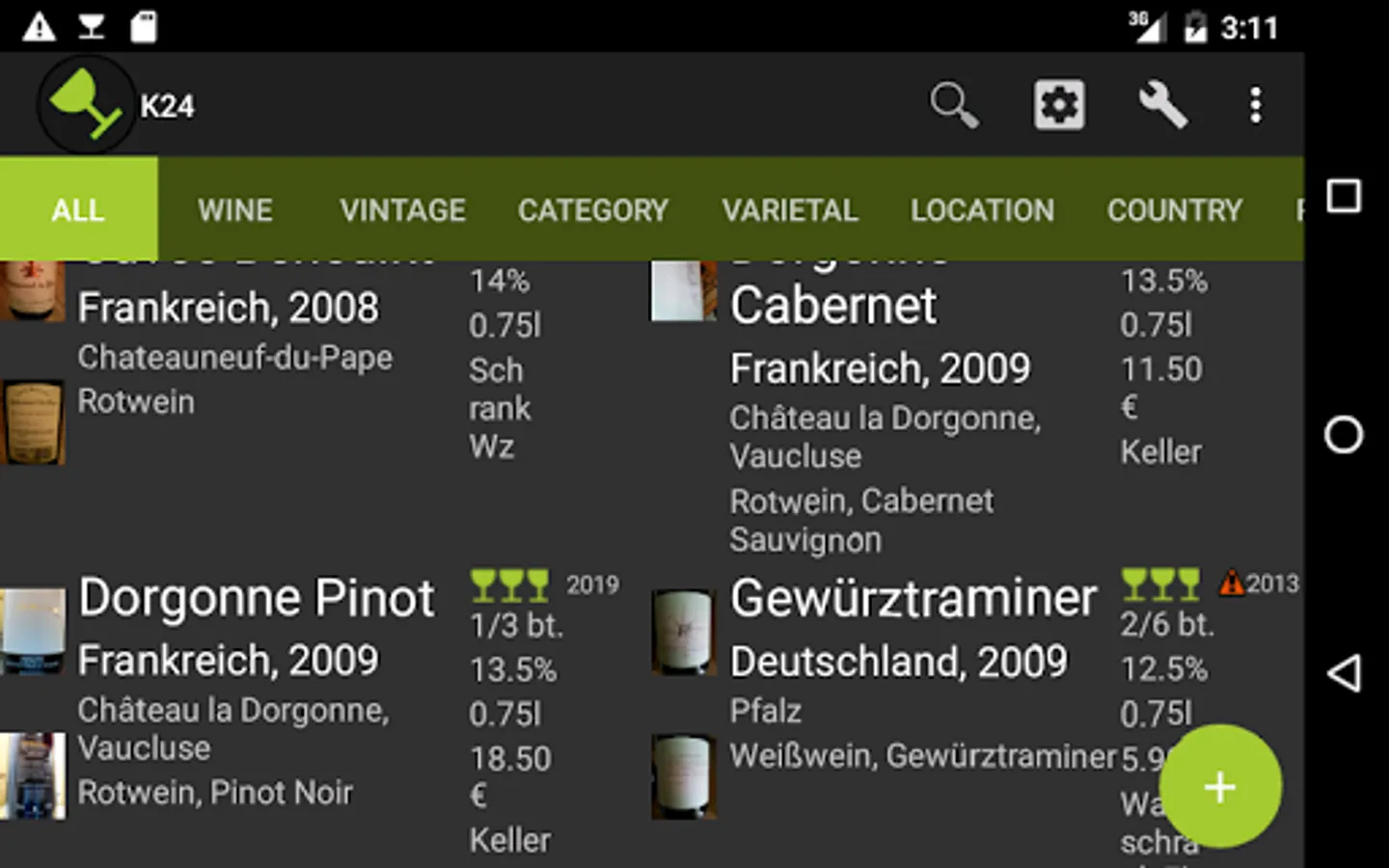
Task: Tap the Dorgonne Pinot lower bottle thumbnail
Action: 33,776
